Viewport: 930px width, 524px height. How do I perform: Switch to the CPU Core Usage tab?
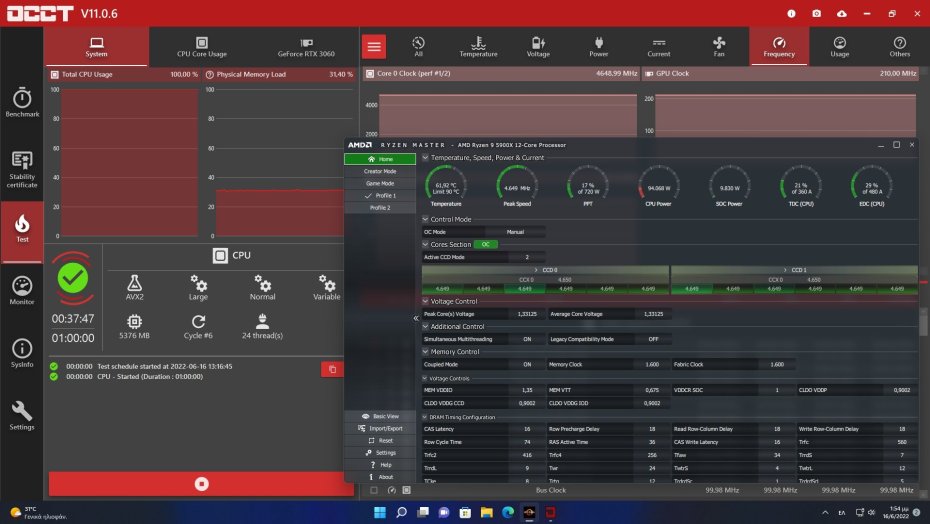[x=202, y=47]
